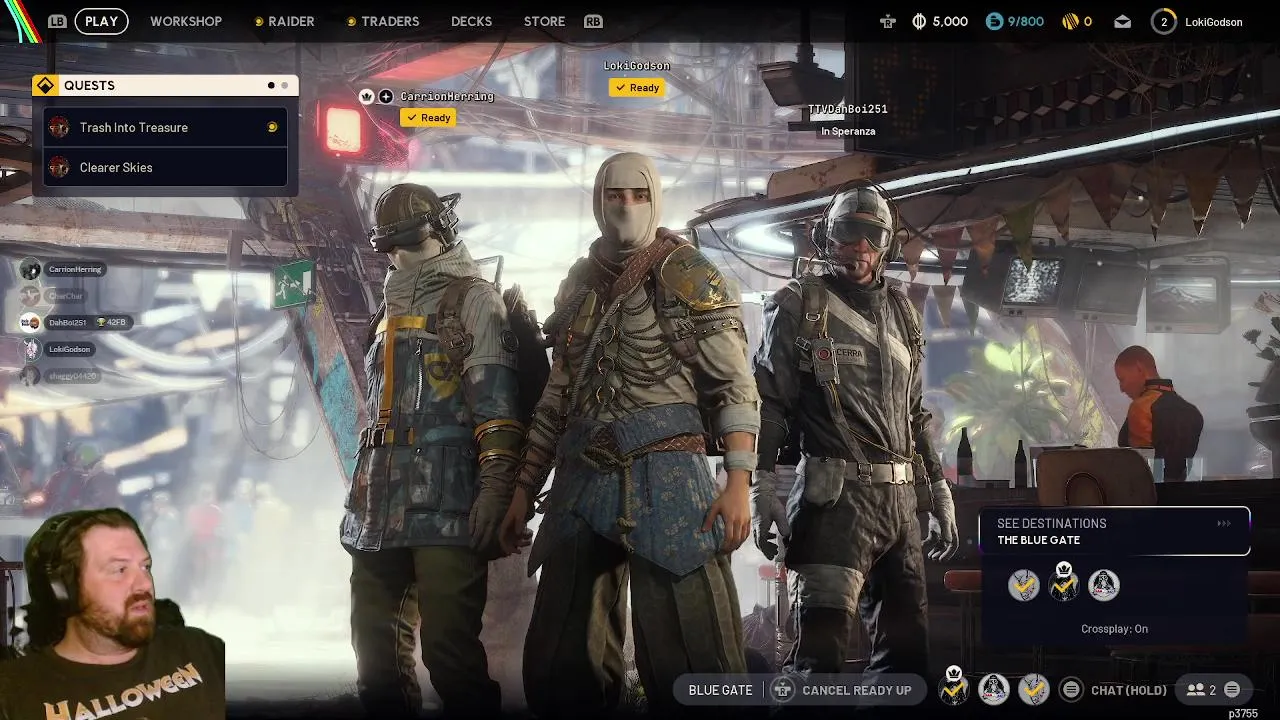Switch to the WORKSHOP tab
The width and height of the screenshot is (1280, 720).
click(186, 21)
